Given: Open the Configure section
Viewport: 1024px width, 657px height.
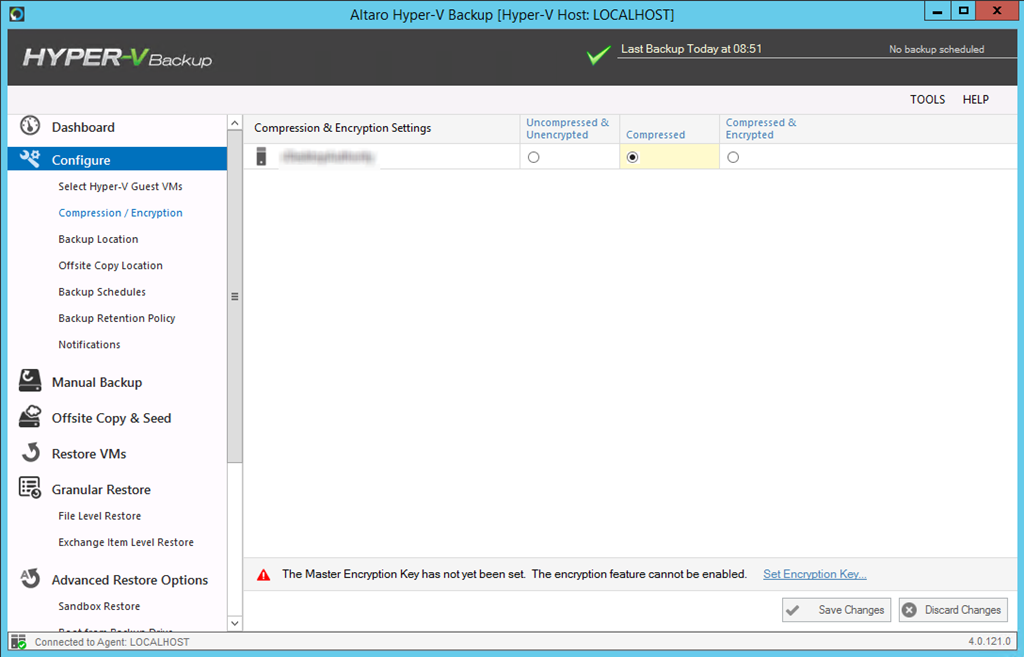Looking at the screenshot, I should pyautogui.click(x=118, y=159).
